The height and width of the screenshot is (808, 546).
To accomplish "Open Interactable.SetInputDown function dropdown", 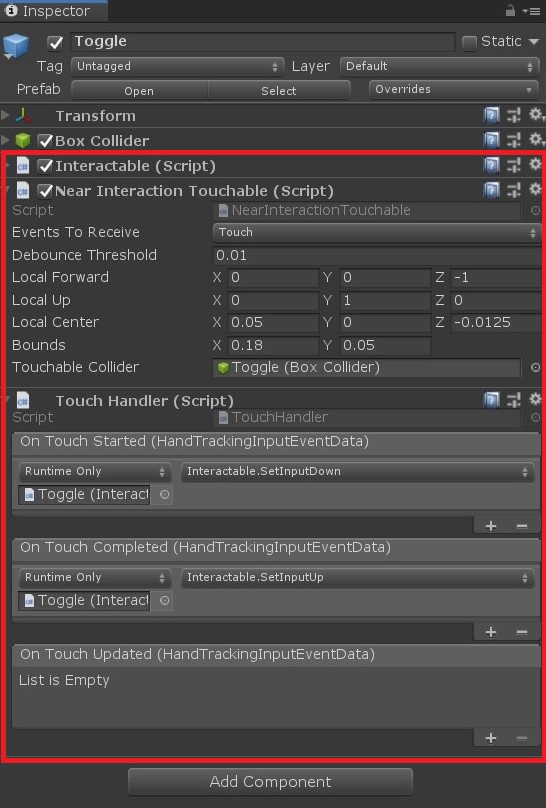I will click(357, 472).
